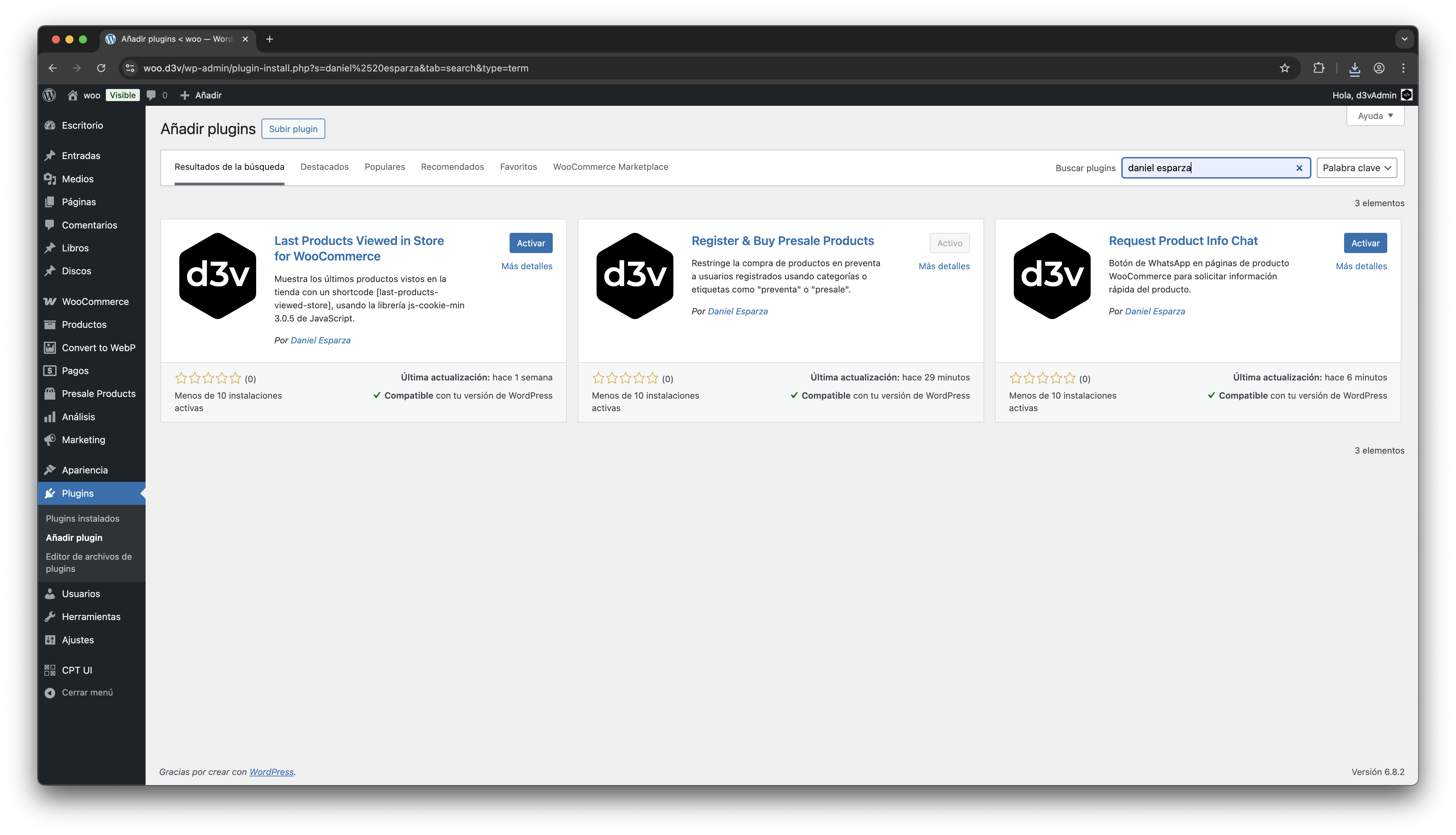This screenshot has width=1456, height=835.
Task: Open Más detalles for Register & Buy Presale
Action: [x=944, y=266]
